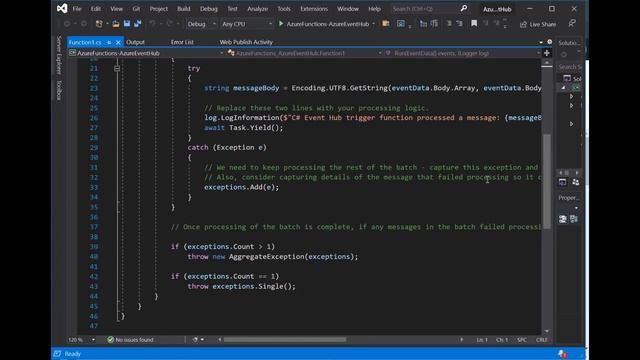Open the Test menu
This screenshot has width=640, height=360.
tap(232, 9)
